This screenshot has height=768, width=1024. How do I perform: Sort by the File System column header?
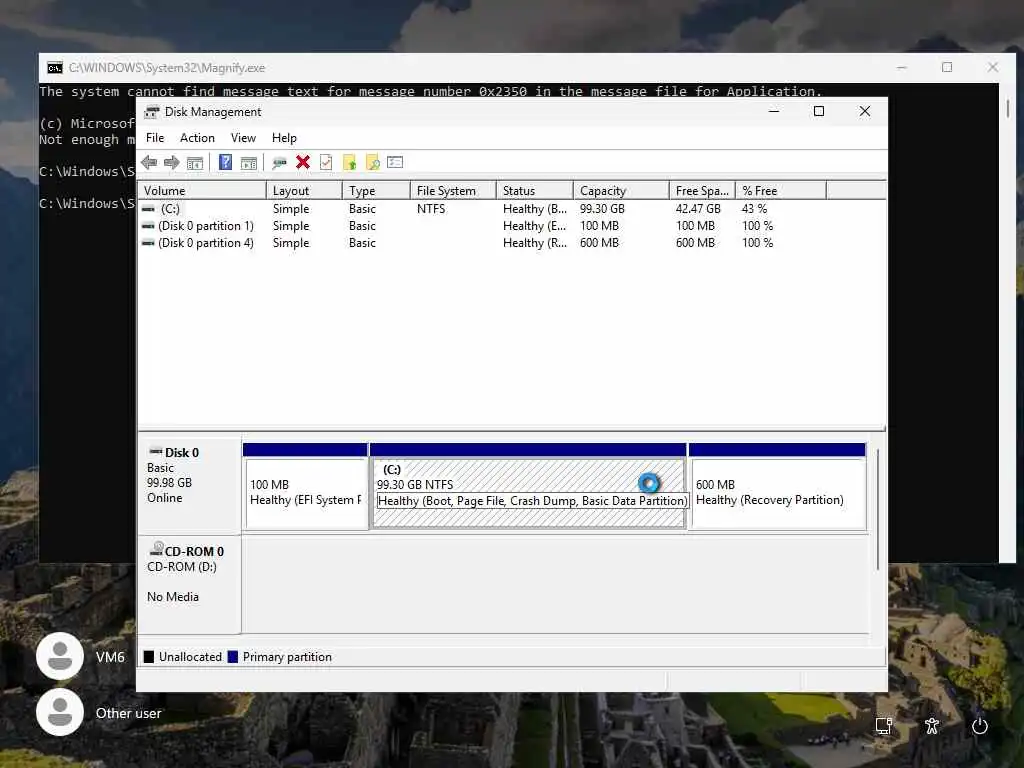(453, 191)
